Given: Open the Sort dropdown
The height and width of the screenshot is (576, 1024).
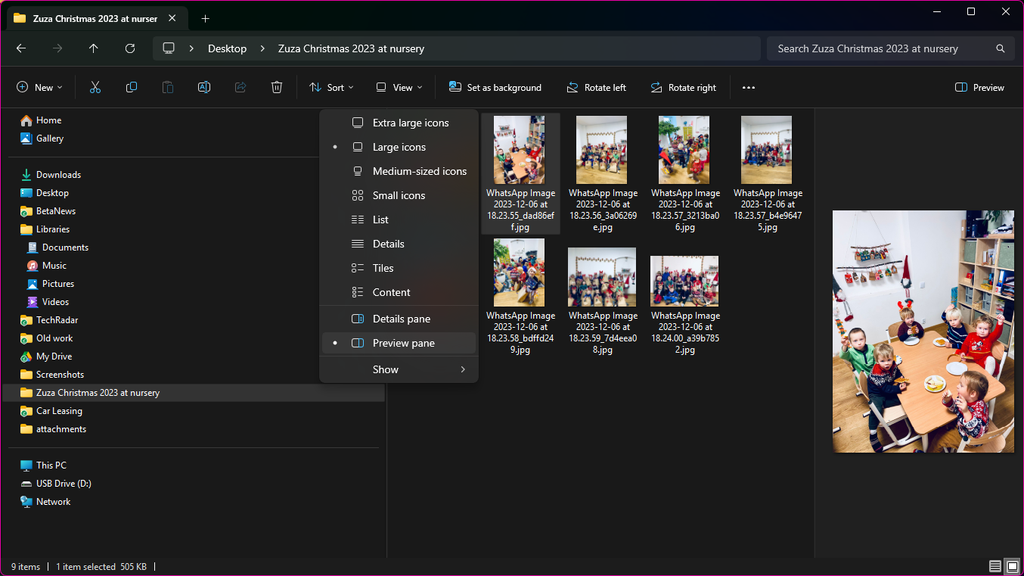Looking at the screenshot, I should point(331,87).
